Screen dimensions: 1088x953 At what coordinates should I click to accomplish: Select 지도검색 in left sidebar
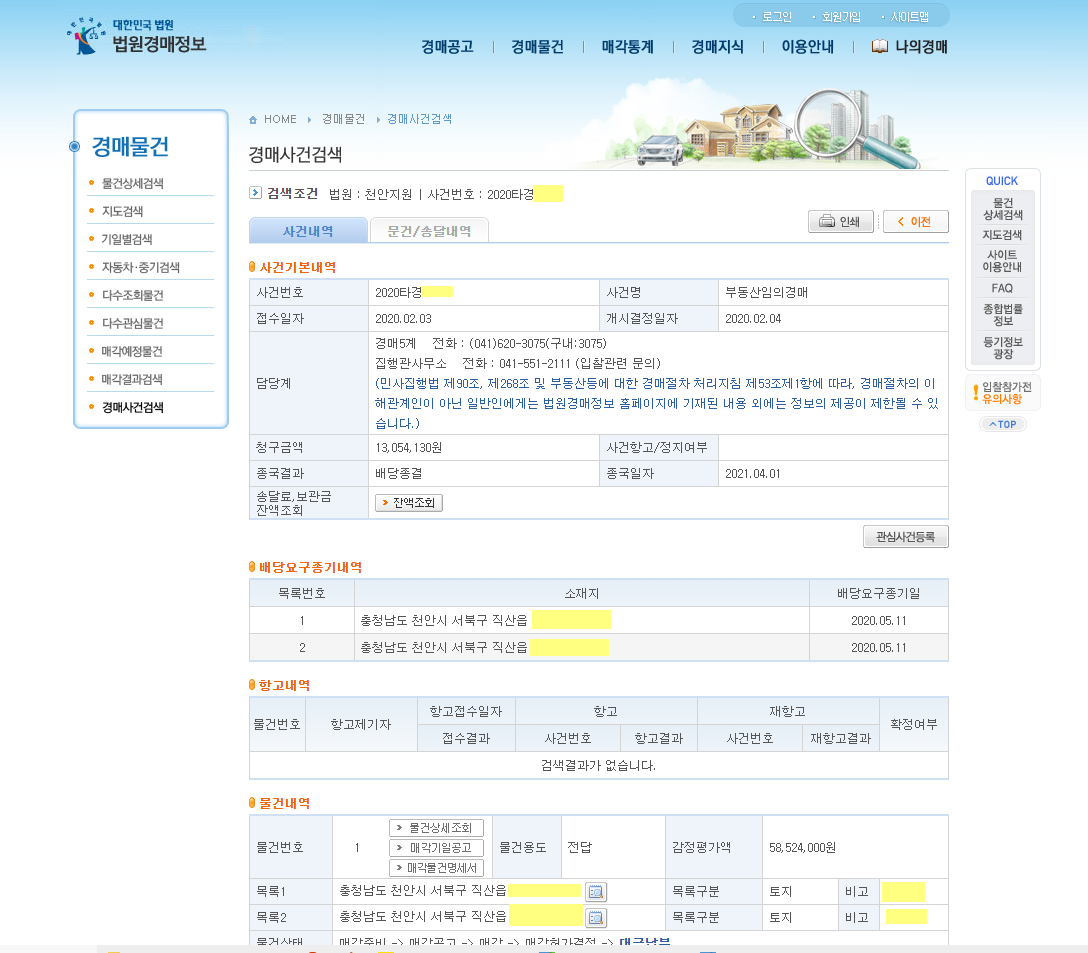[122, 211]
